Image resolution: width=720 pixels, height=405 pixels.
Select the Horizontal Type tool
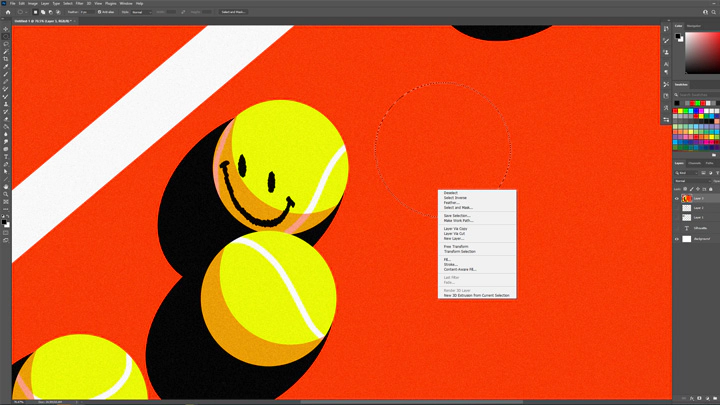click(x=6, y=157)
